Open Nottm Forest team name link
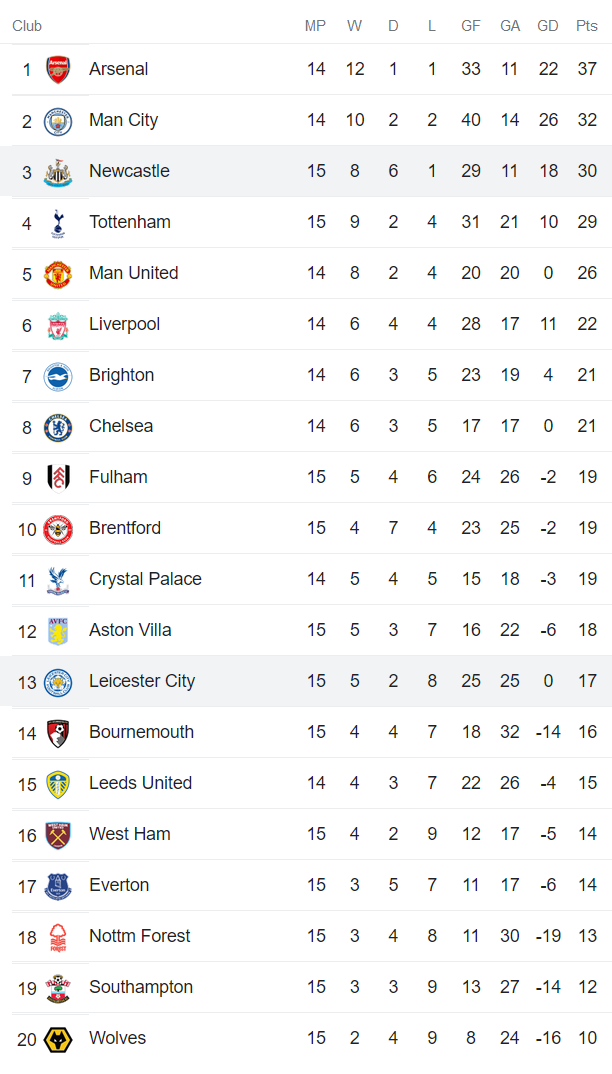Viewport: 612px width, 1074px height. coord(139,936)
